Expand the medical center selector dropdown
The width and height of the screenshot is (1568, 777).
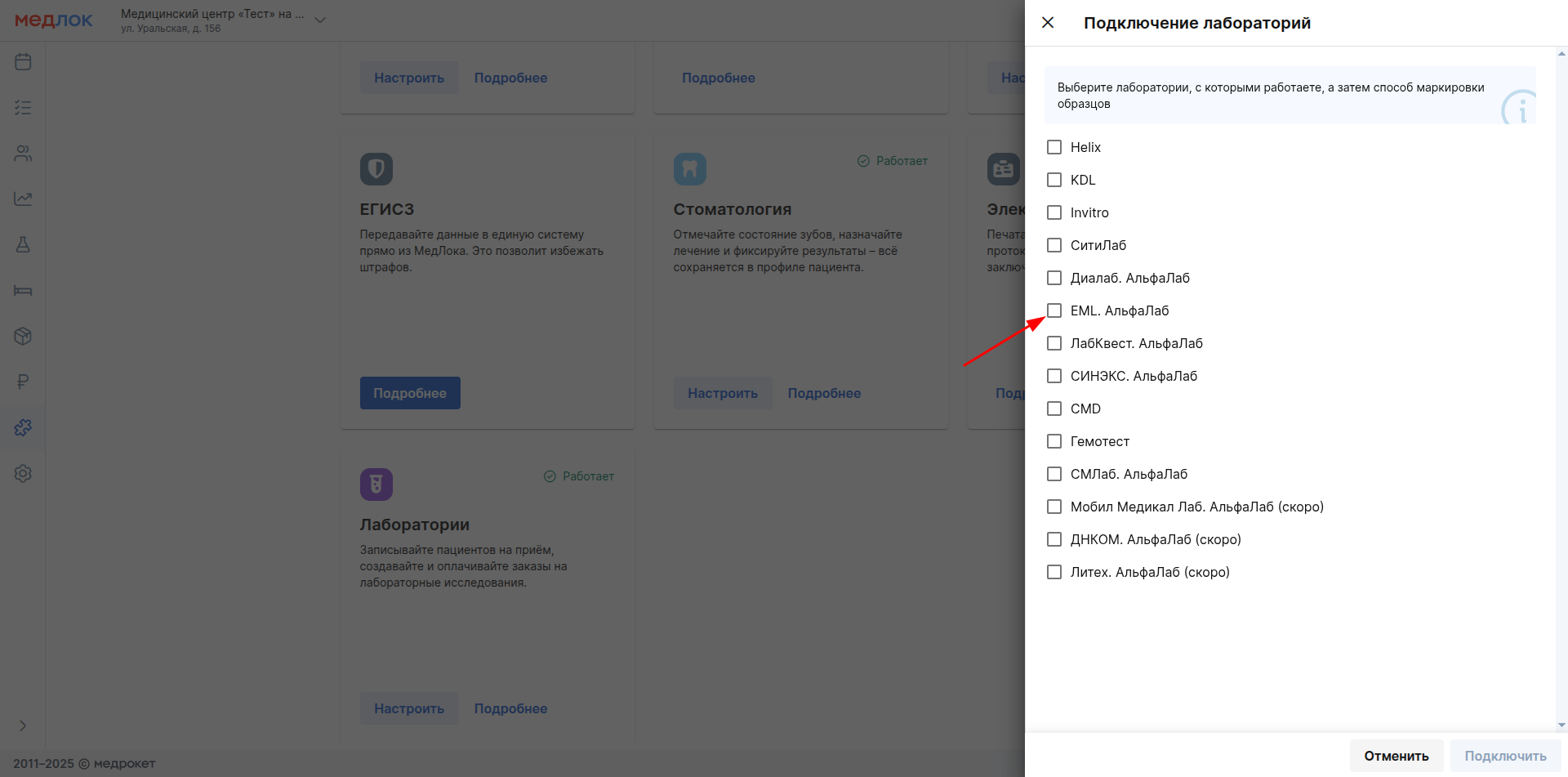pos(320,20)
